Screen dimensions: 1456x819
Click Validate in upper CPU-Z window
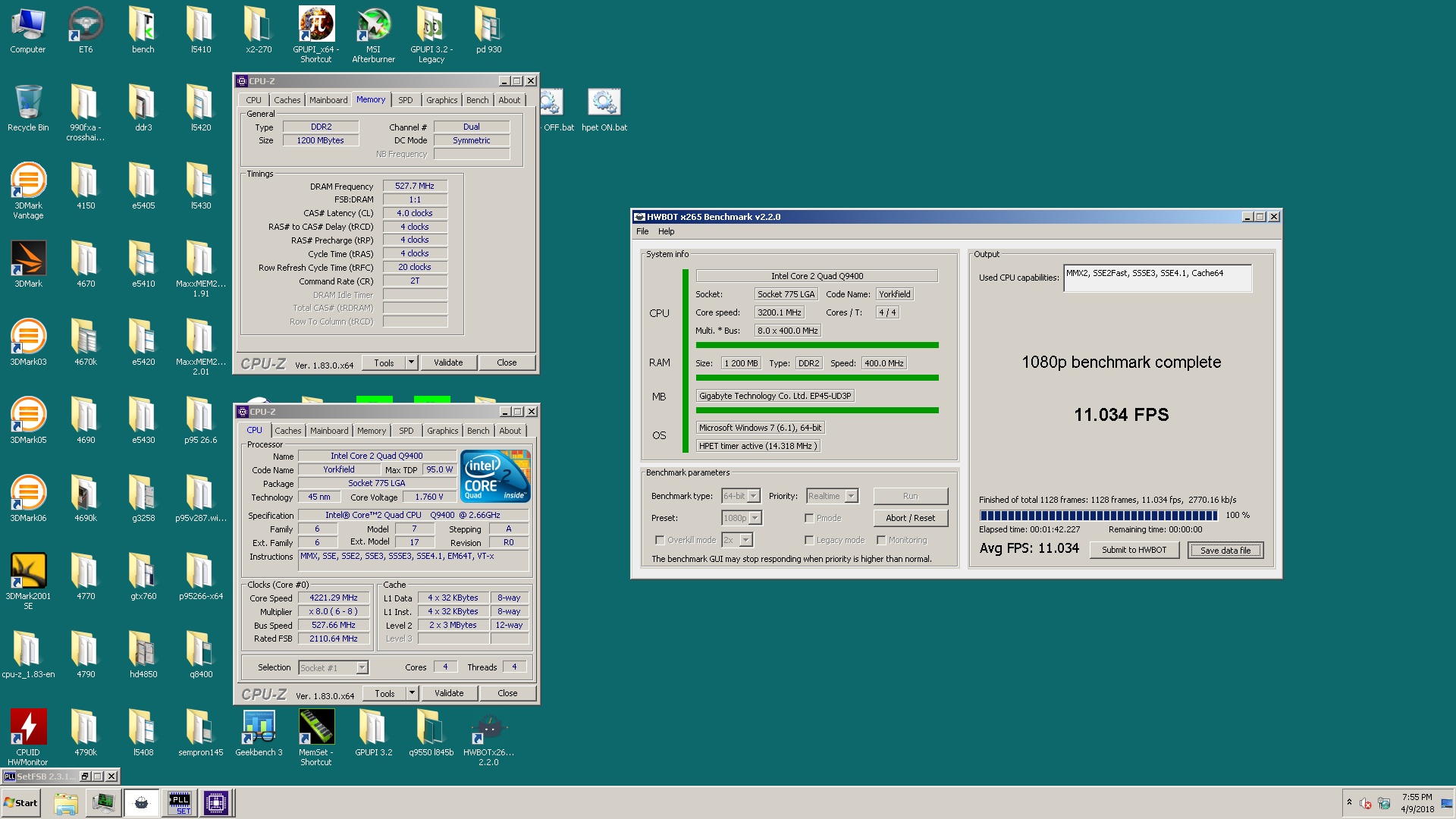pyautogui.click(x=448, y=362)
